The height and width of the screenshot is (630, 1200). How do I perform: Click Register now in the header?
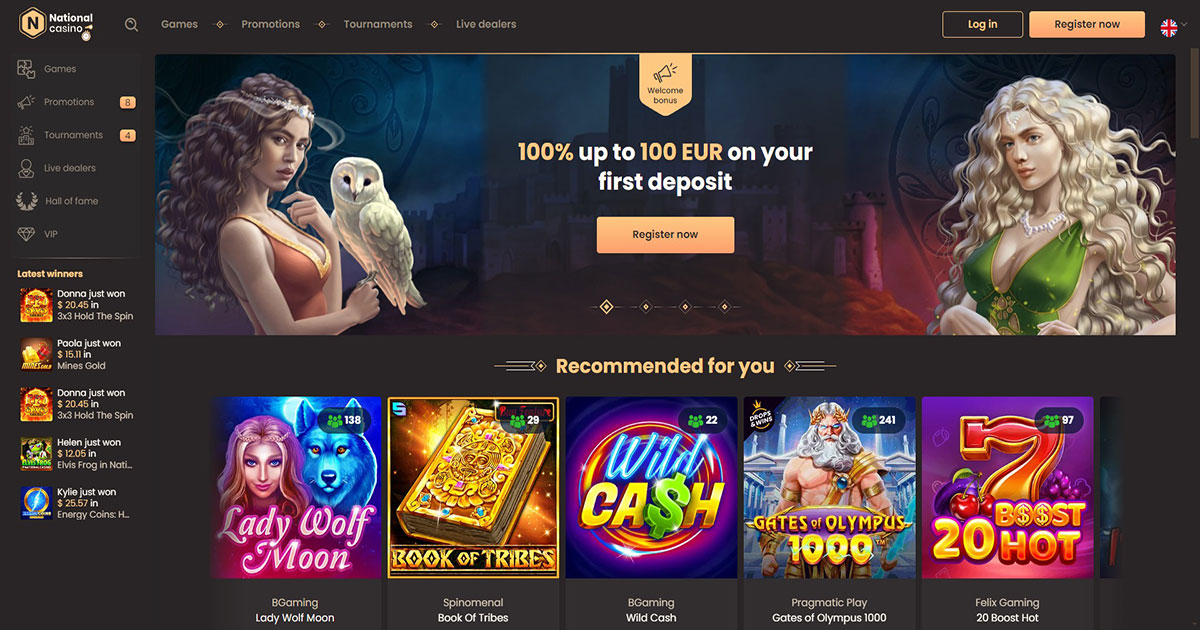(1088, 24)
